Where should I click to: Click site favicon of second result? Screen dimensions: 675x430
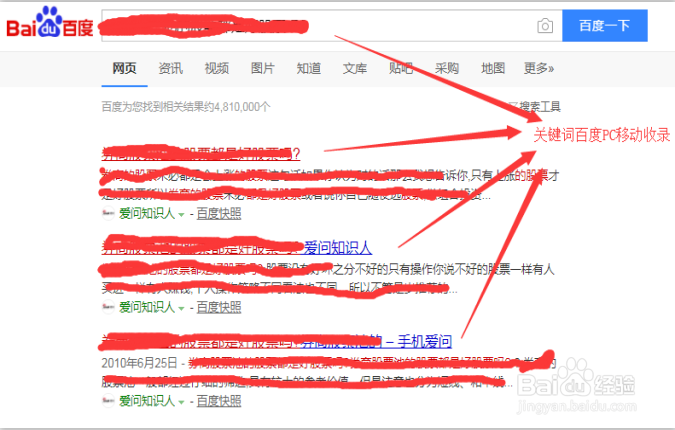click(108, 307)
